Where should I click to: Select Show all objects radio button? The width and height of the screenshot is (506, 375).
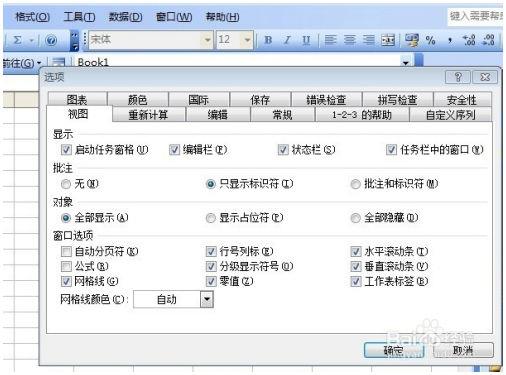click(66, 218)
